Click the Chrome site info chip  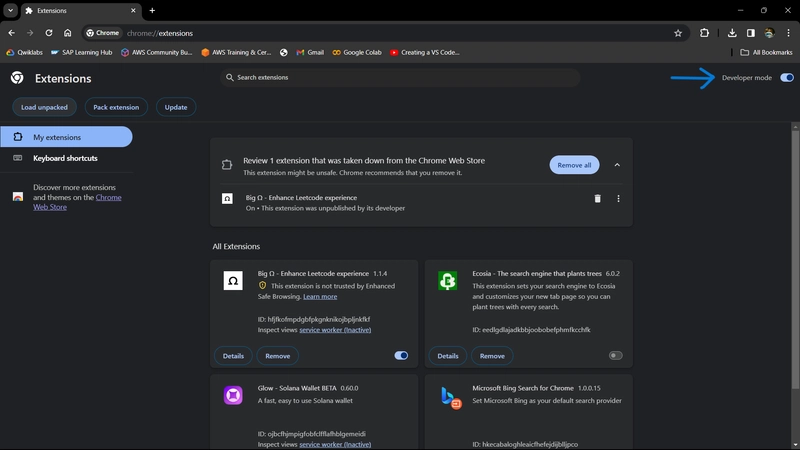tap(103, 33)
